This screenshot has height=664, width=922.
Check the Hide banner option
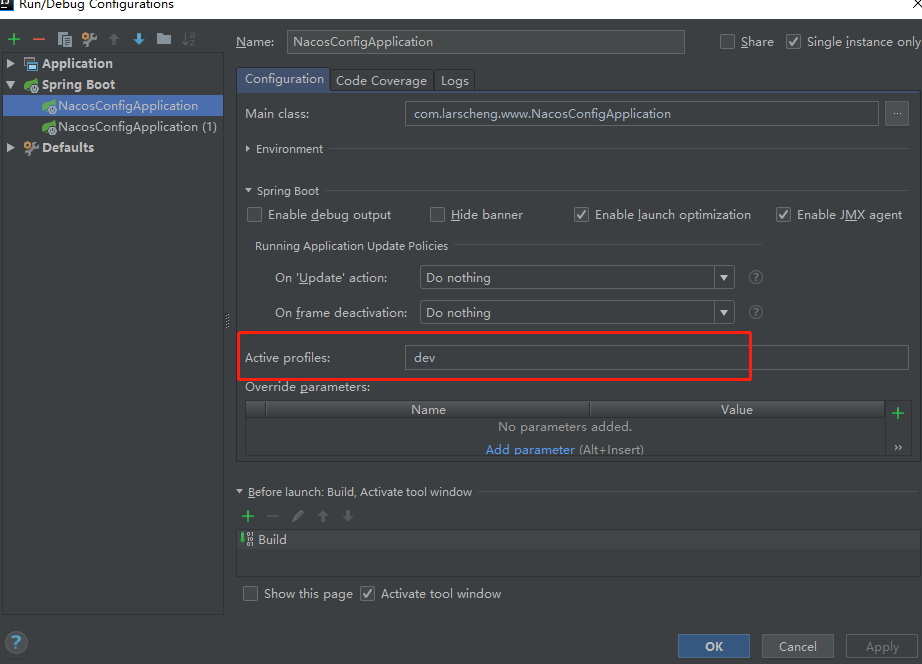[x=437, y=215]
